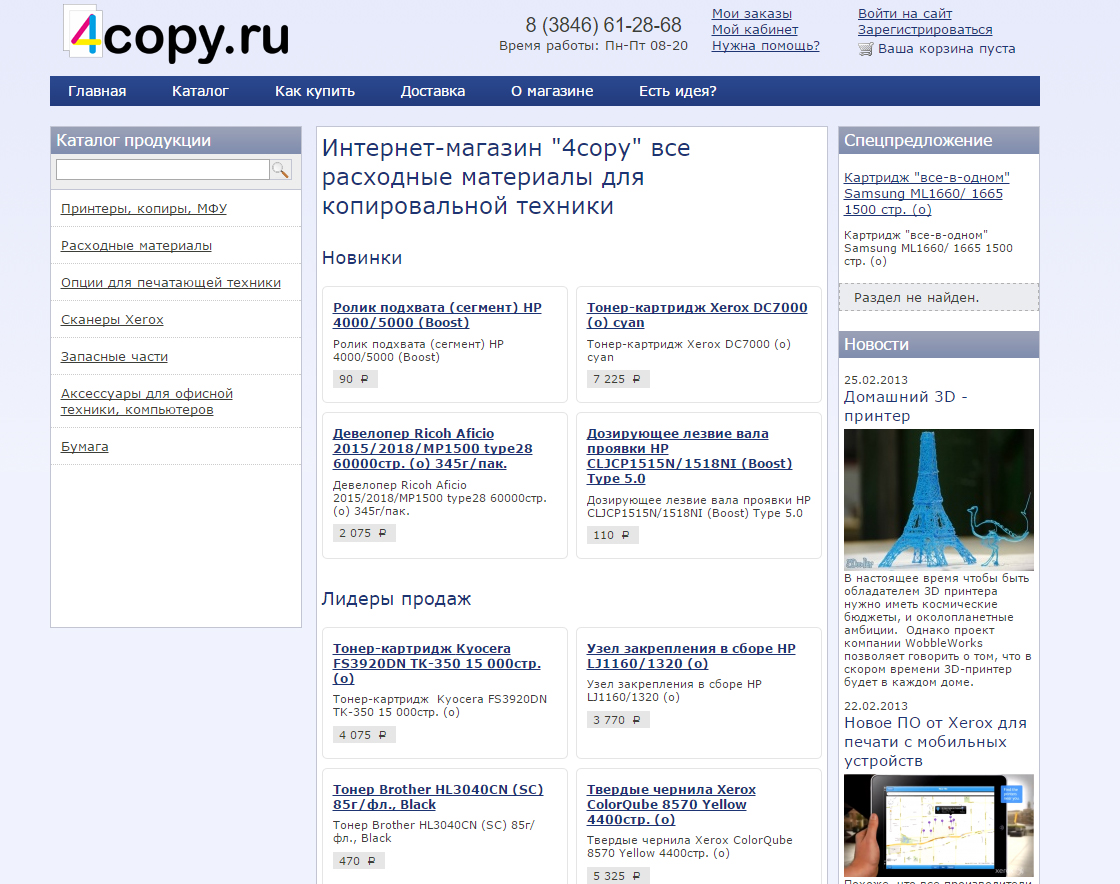This screenshot has height=884, width=1120.
Task: Click the tablet map news image
Action: [939, 825]
